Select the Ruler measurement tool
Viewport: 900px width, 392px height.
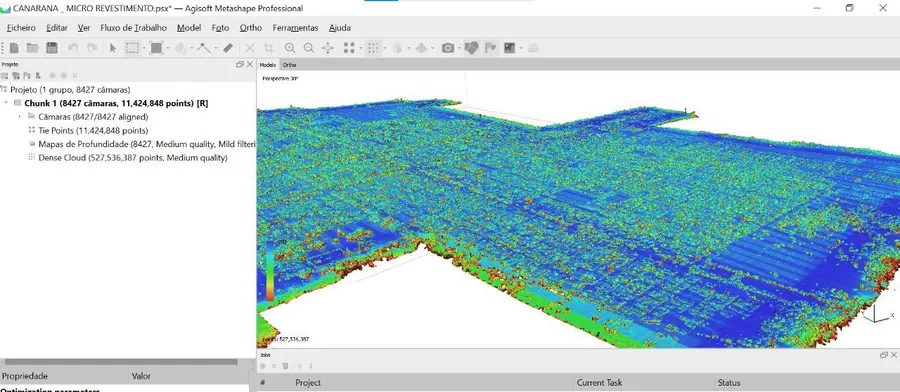(228, 48)
